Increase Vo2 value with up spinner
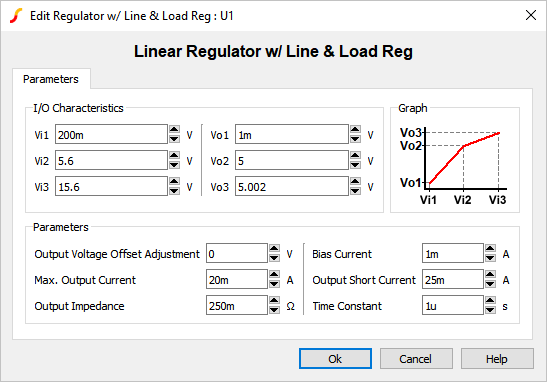The image size is (547, 382). [355, 156]
